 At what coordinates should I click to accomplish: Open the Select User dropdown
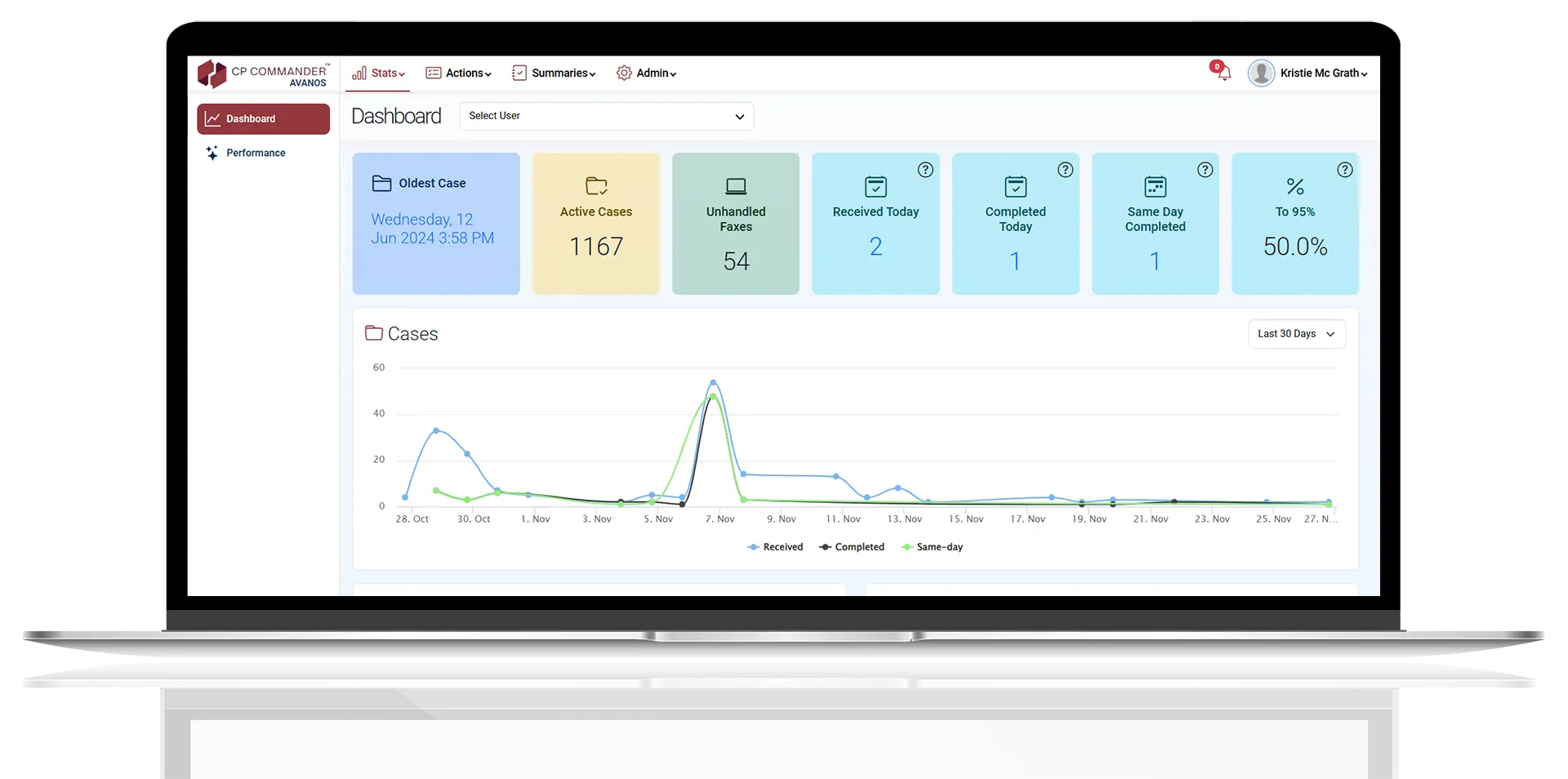click(x=606, y=116)
